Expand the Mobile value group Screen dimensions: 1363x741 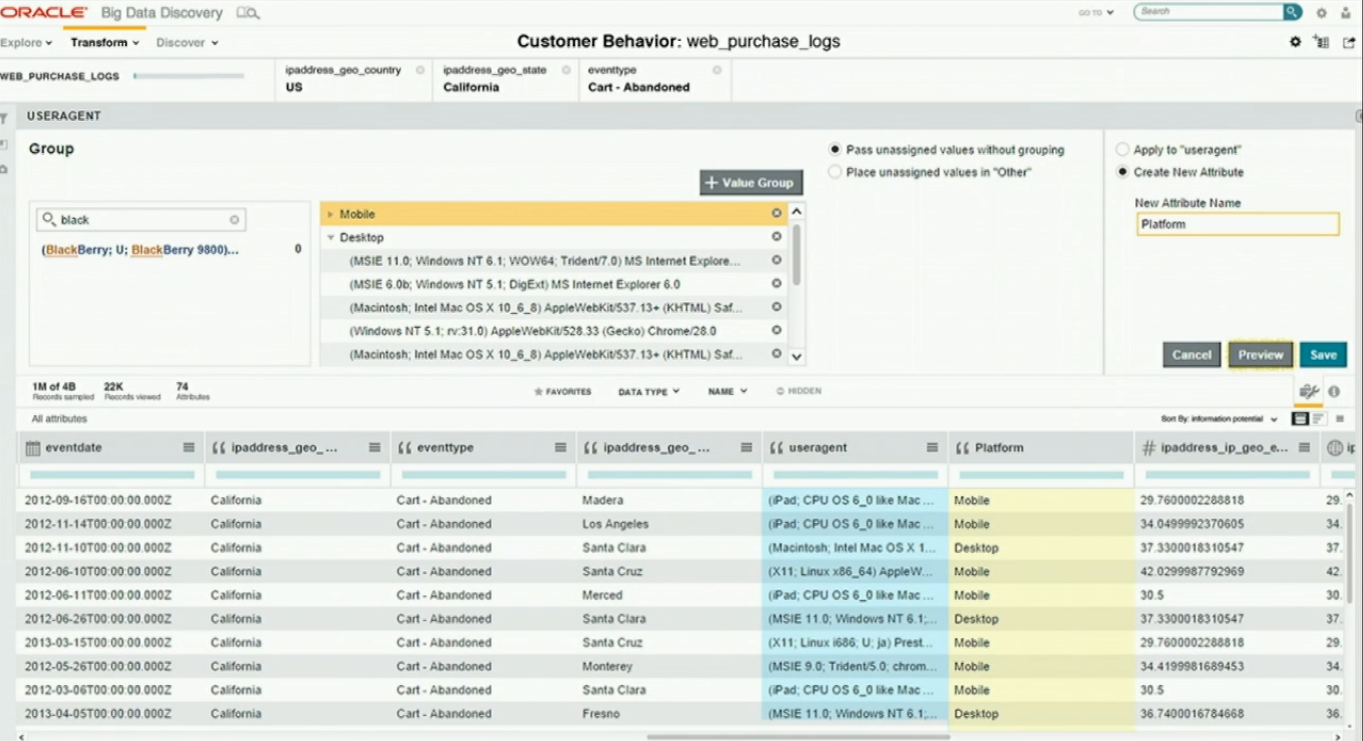(x=330, y=214)
